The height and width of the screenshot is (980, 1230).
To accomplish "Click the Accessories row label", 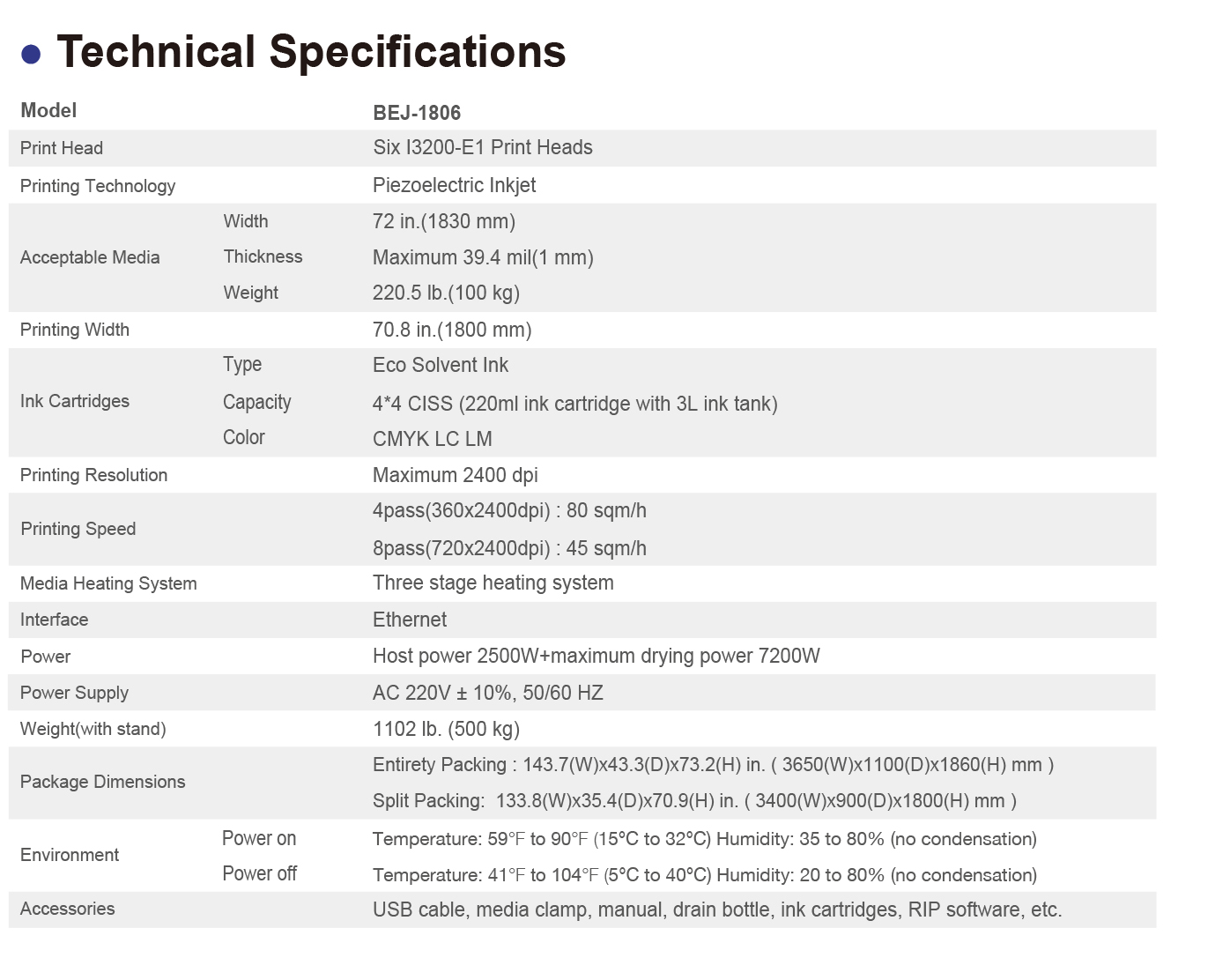I will (x=68, y=909).
